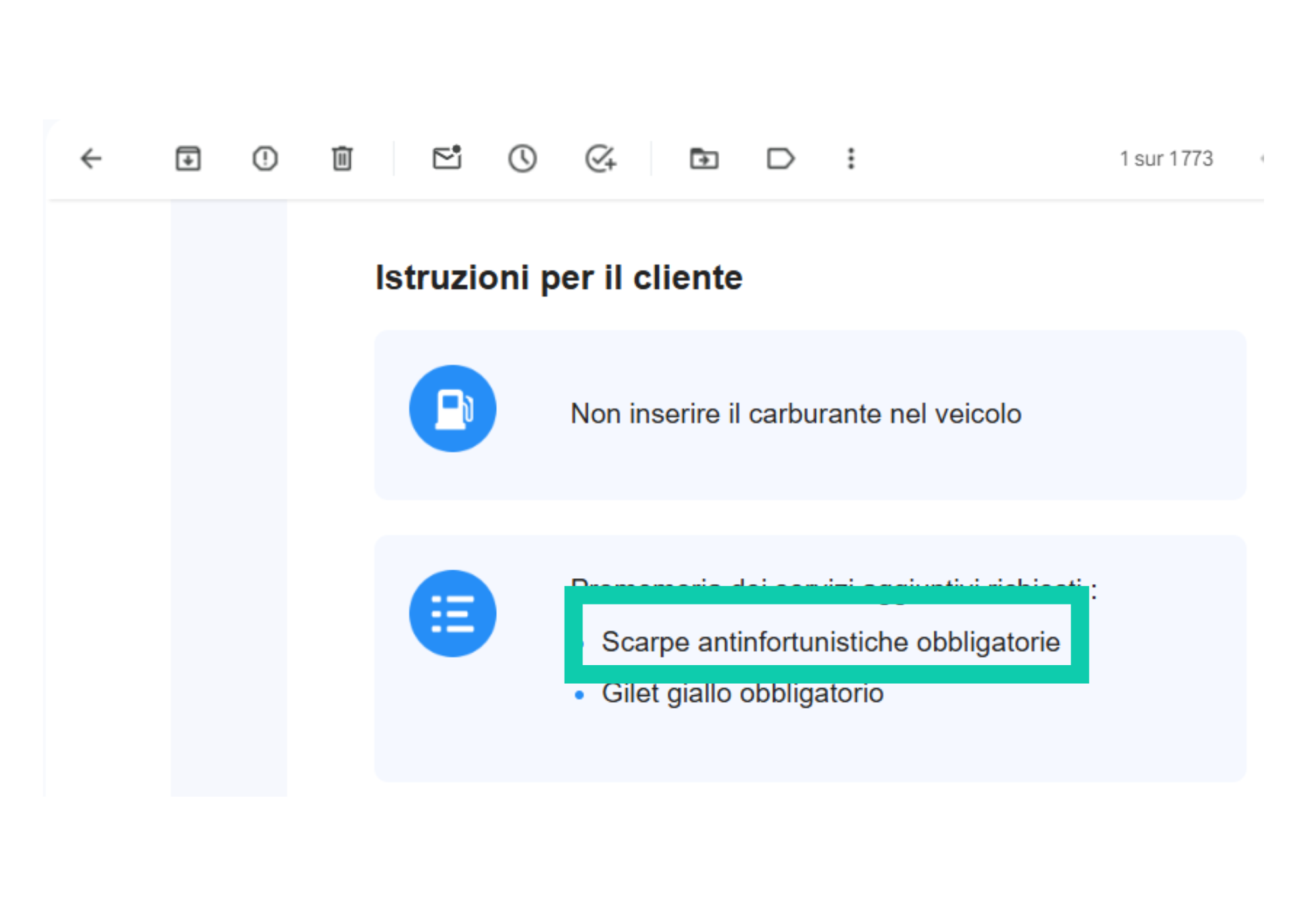This screenshot has height=921, width=1316.
Task: Select the heading Istruzioni per il cliente
Action: click(x=559, y=278)
